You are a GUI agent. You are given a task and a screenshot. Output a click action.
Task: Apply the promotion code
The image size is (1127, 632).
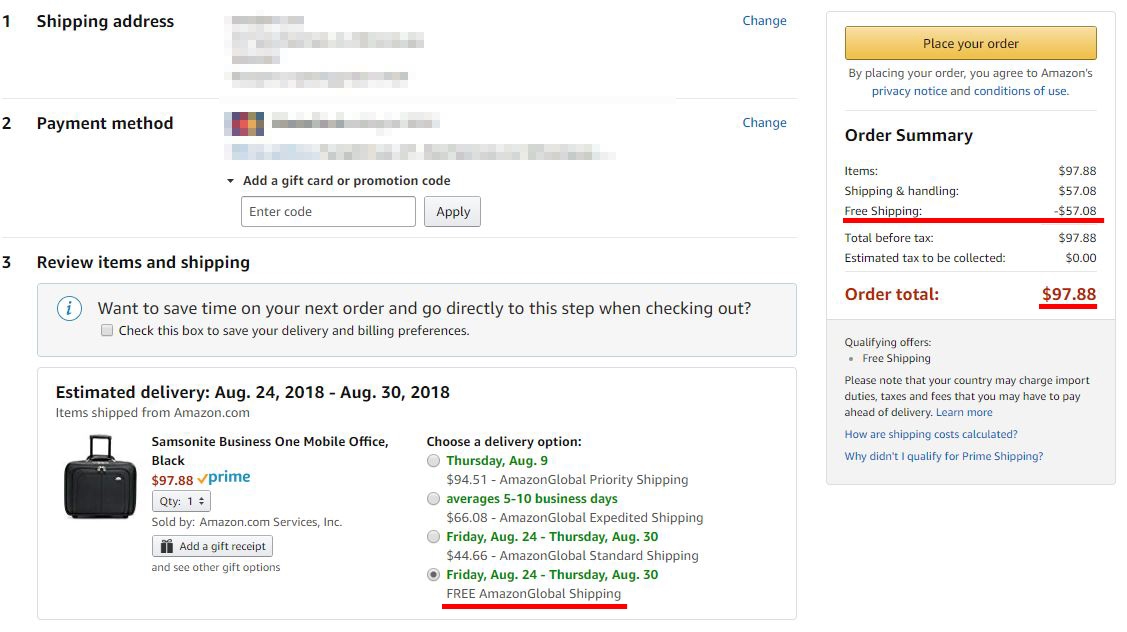452,211
